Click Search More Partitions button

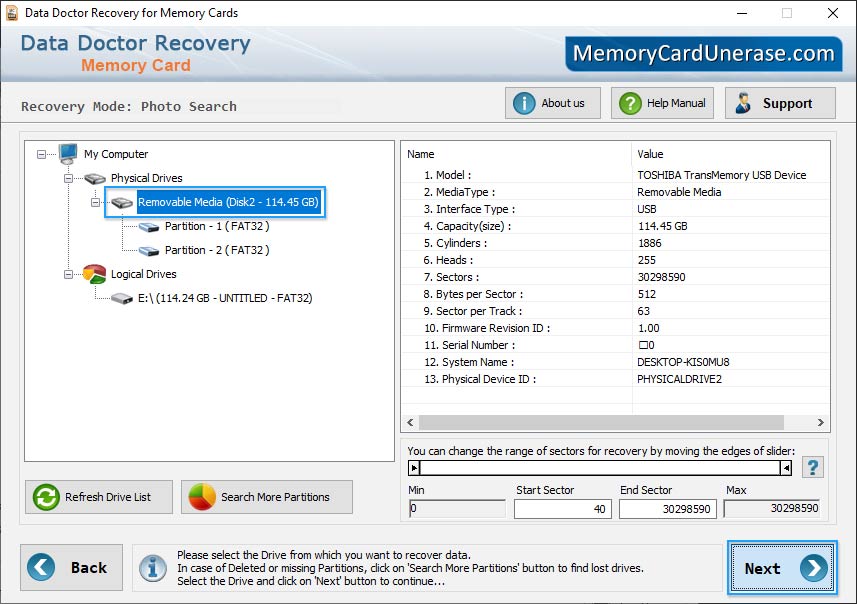click(267, 497)
